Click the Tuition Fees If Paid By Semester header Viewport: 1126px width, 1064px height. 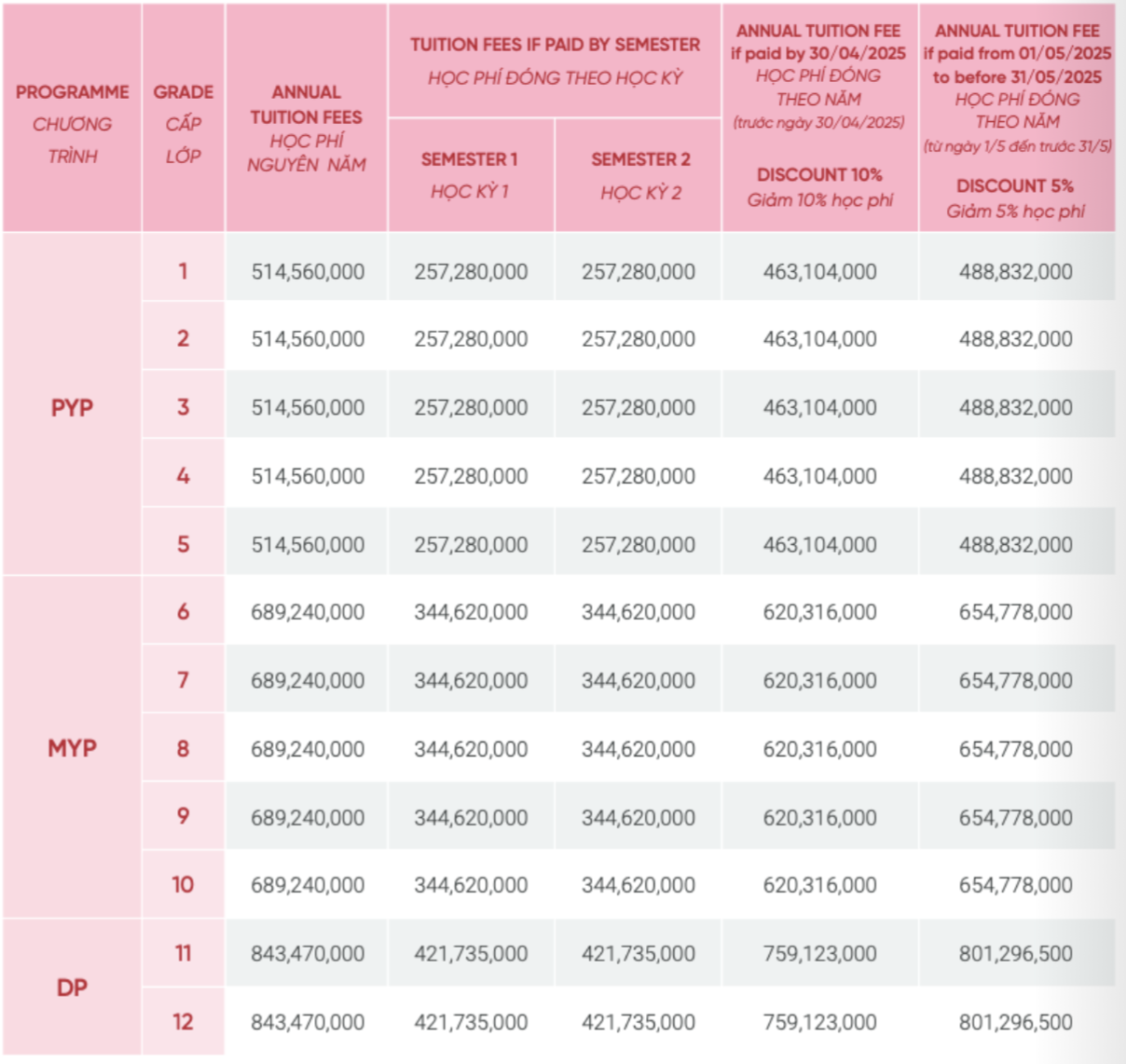click(x=555, y=60)
